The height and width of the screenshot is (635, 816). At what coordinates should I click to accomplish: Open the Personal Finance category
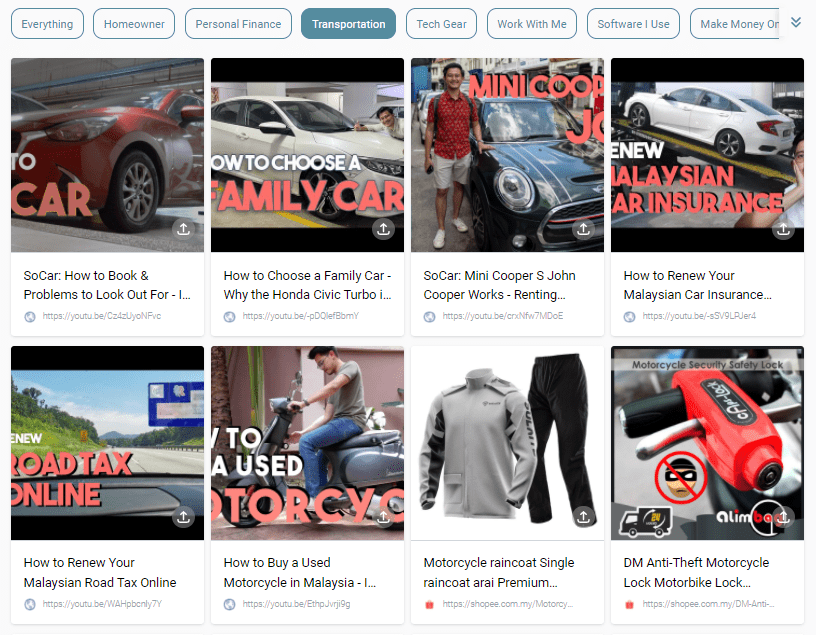(238, 24)
